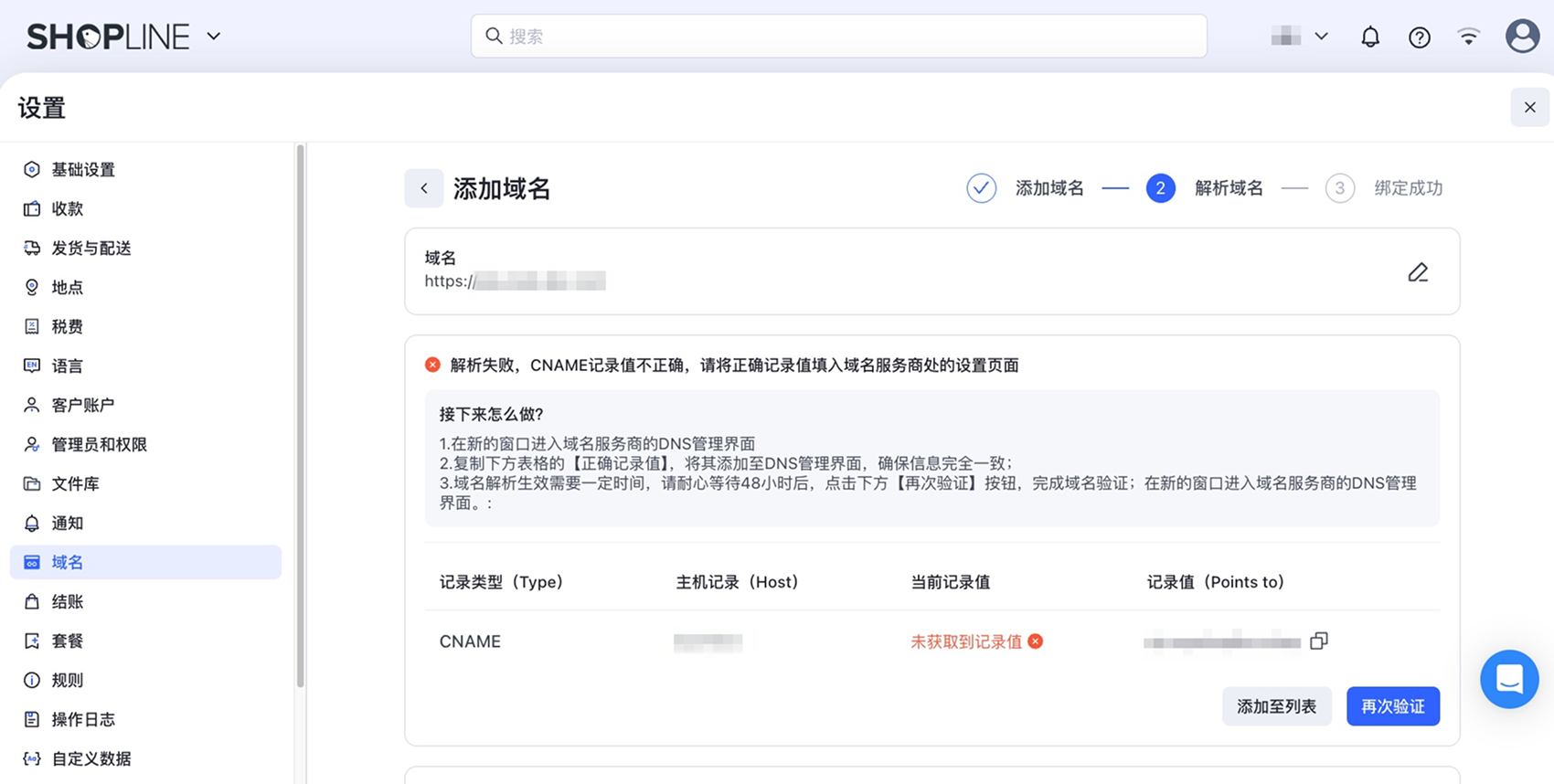Open notifications bell in top header
The height and width of the screenshot is (784, 1554).
pos(1370,37)
